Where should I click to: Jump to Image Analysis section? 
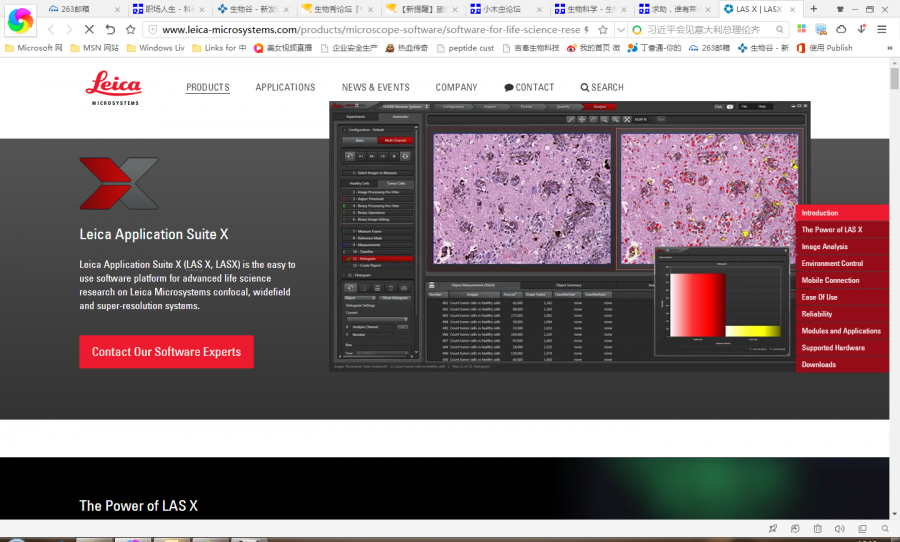click(842, 246)
